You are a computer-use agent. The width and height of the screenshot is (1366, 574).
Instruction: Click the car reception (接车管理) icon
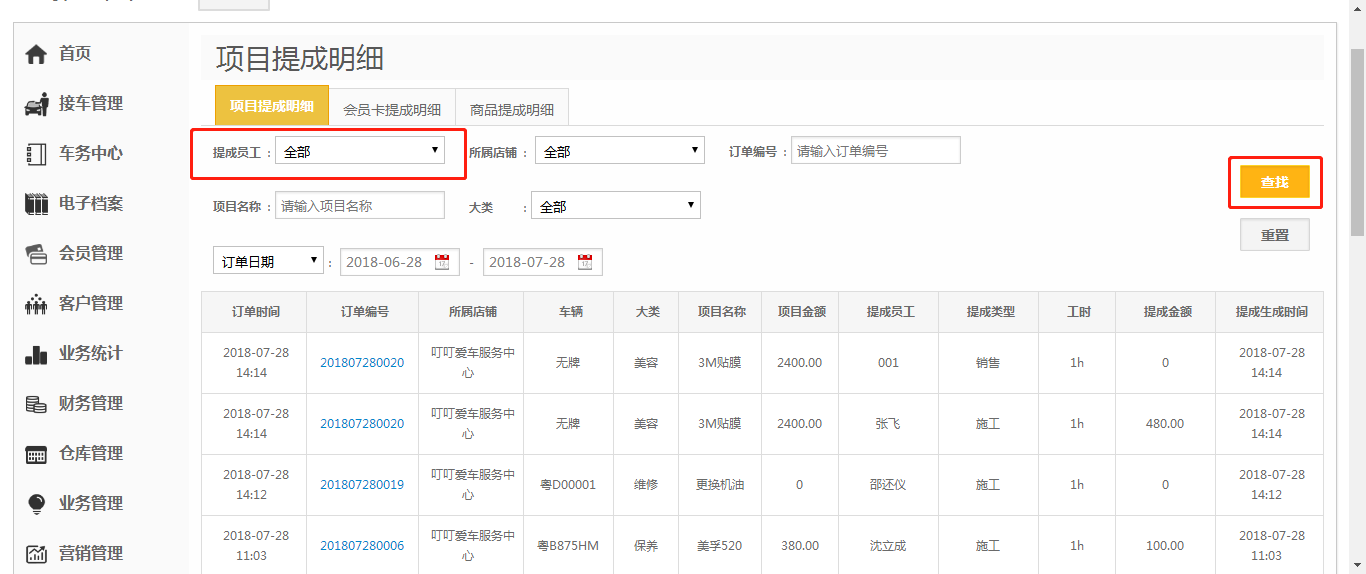[36, 104]
